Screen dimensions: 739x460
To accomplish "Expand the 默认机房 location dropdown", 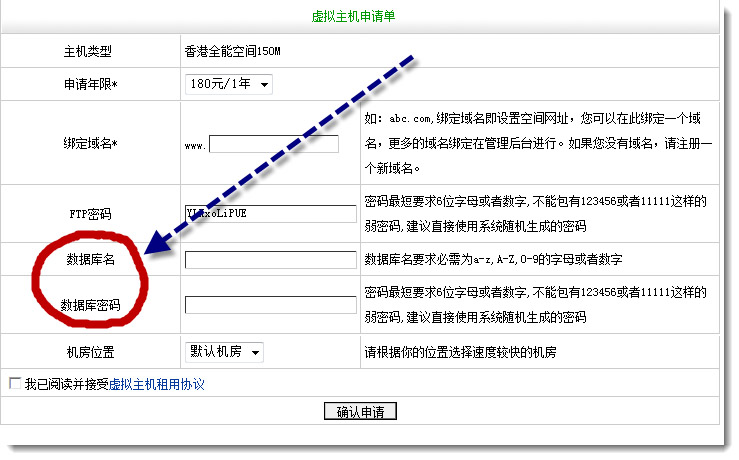I will (225, 352).
